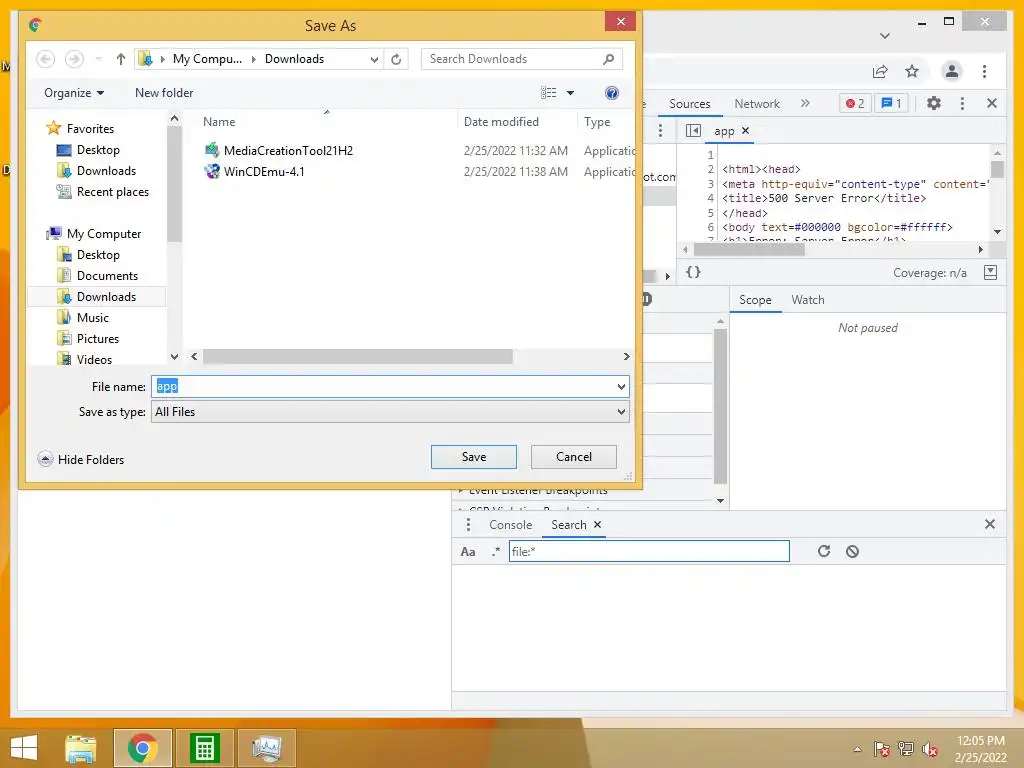Image resolution: width=1024 pixels, height=768 pixels.
Task: Click the Save button
Action: pyautogui.click(x=473, y=456)
